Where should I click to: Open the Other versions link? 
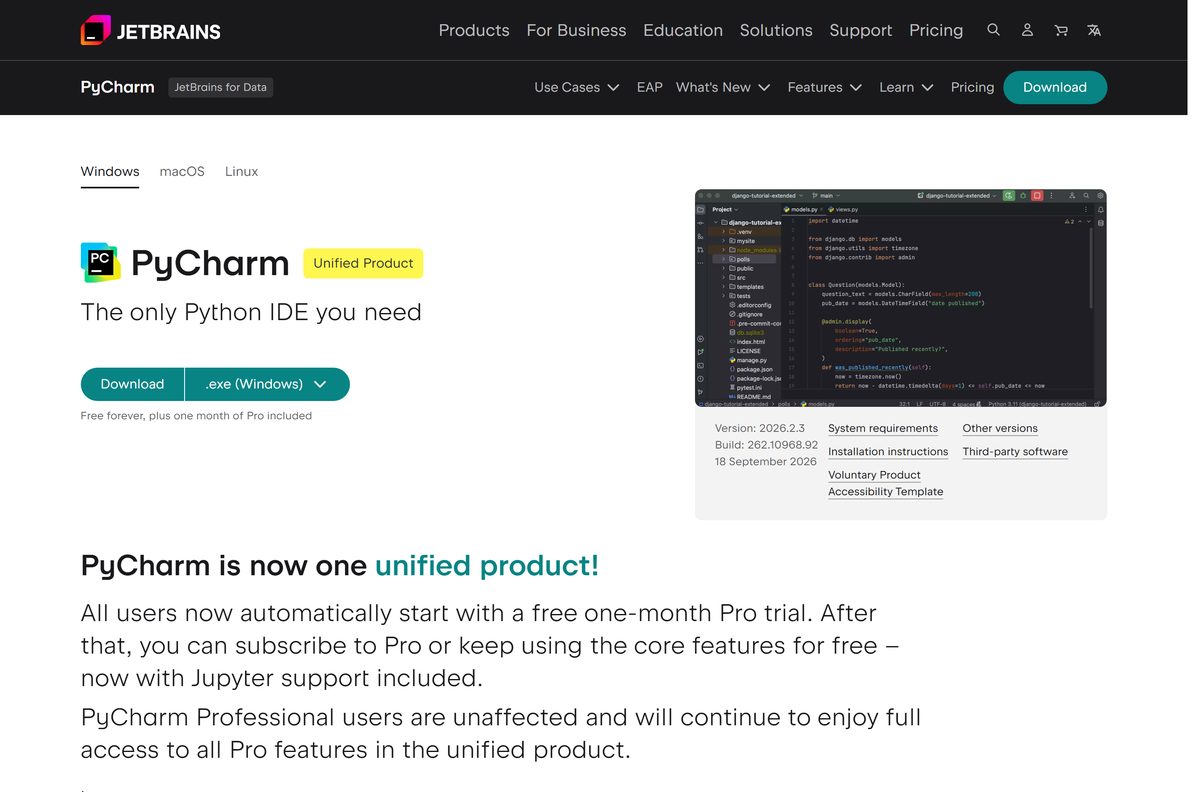point(1000,428)
